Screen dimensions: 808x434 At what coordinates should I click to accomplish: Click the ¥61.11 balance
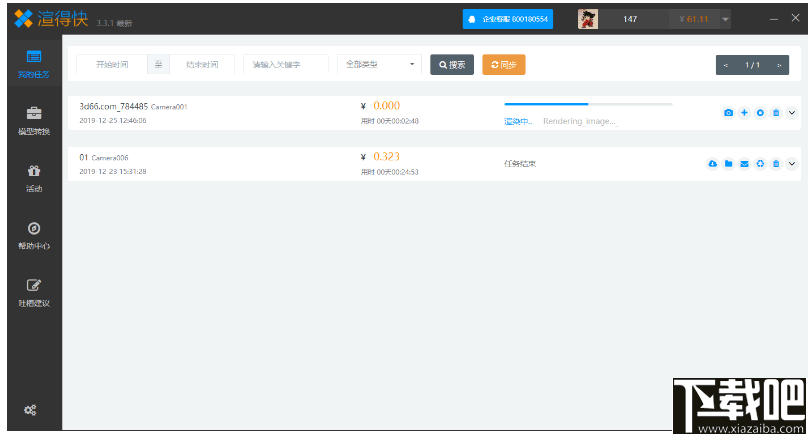[x=694, y=19]
